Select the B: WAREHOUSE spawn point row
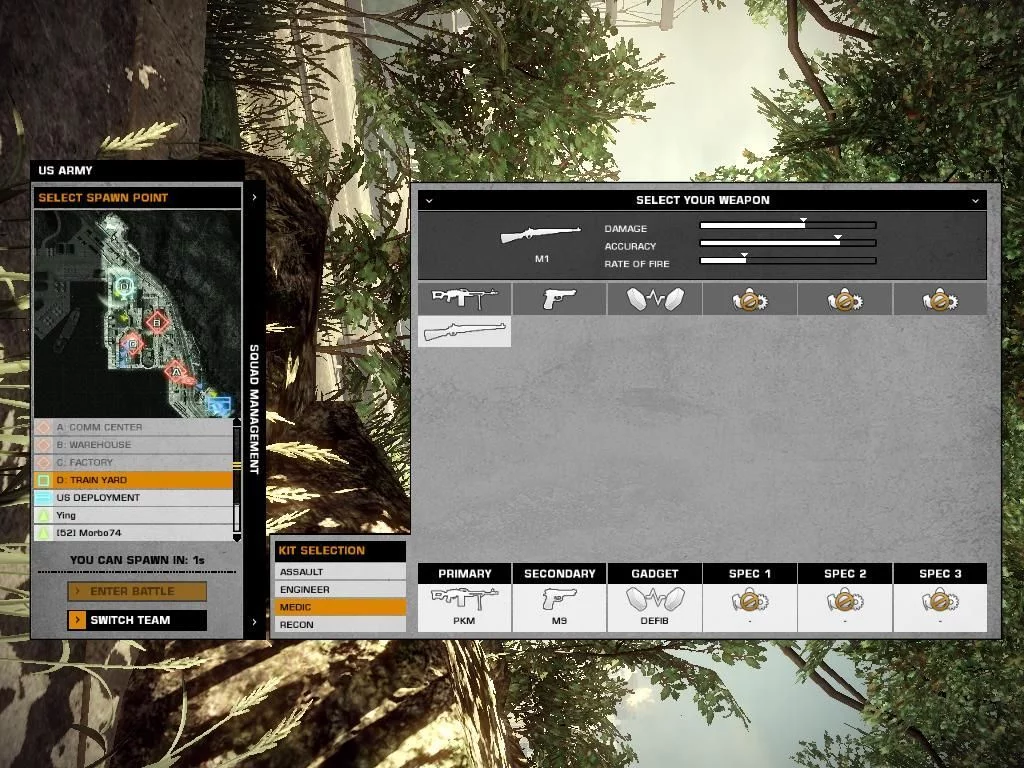 click(133, 445)
